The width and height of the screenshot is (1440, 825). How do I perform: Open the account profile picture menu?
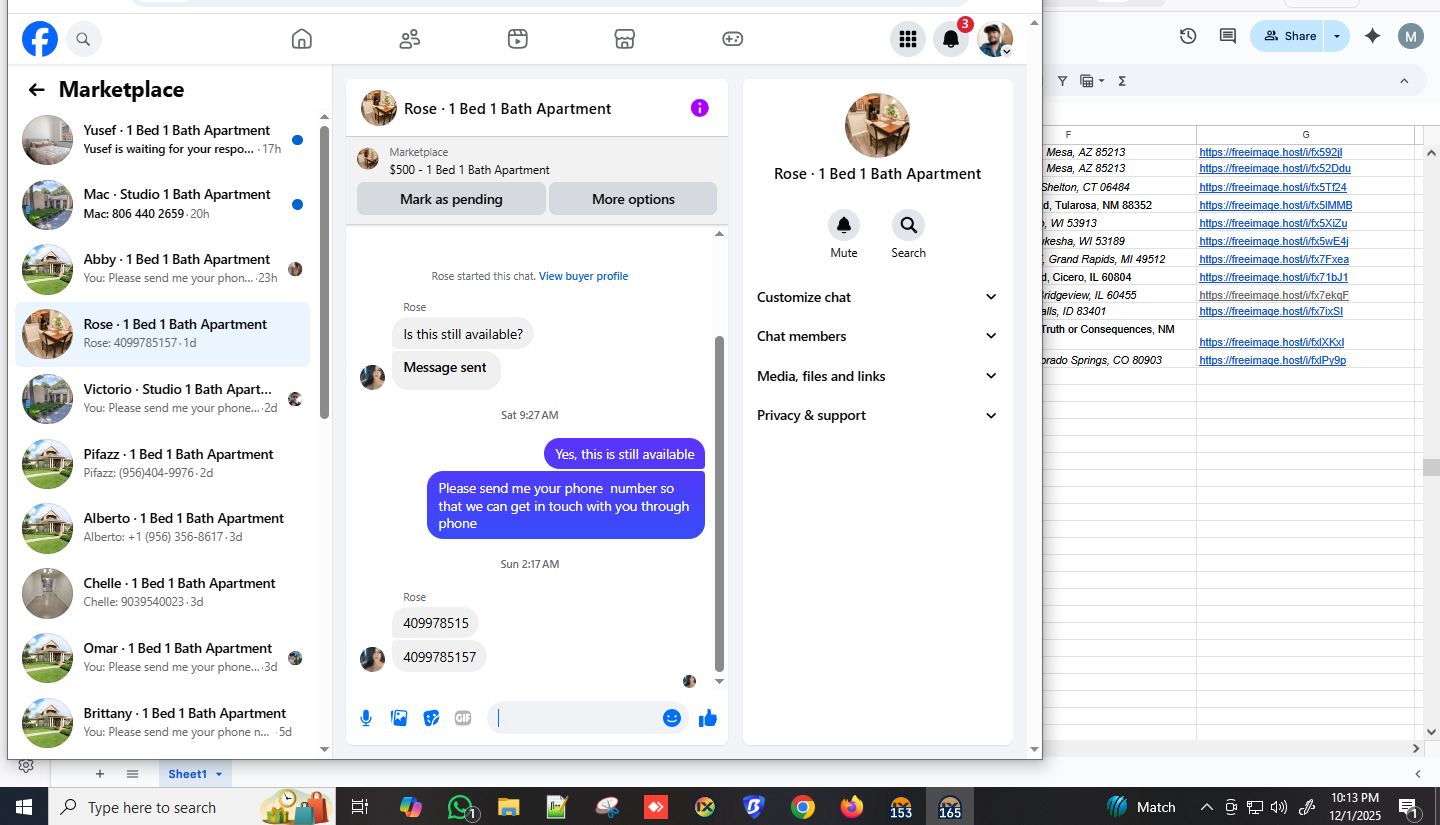(x=995, y=39)
